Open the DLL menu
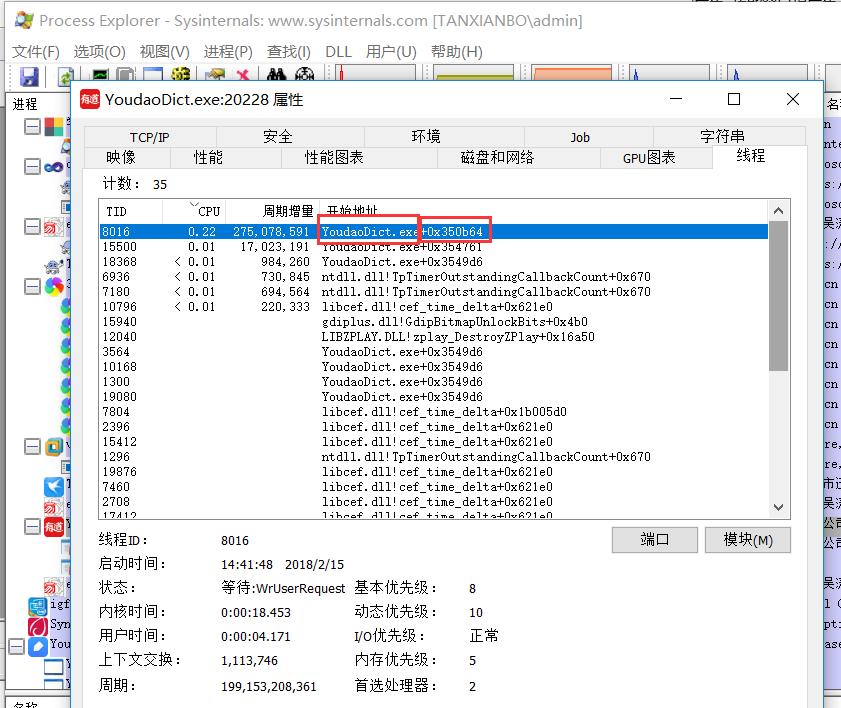The width and height of the screenshot is (841, 708). click(x=338, y=52)
